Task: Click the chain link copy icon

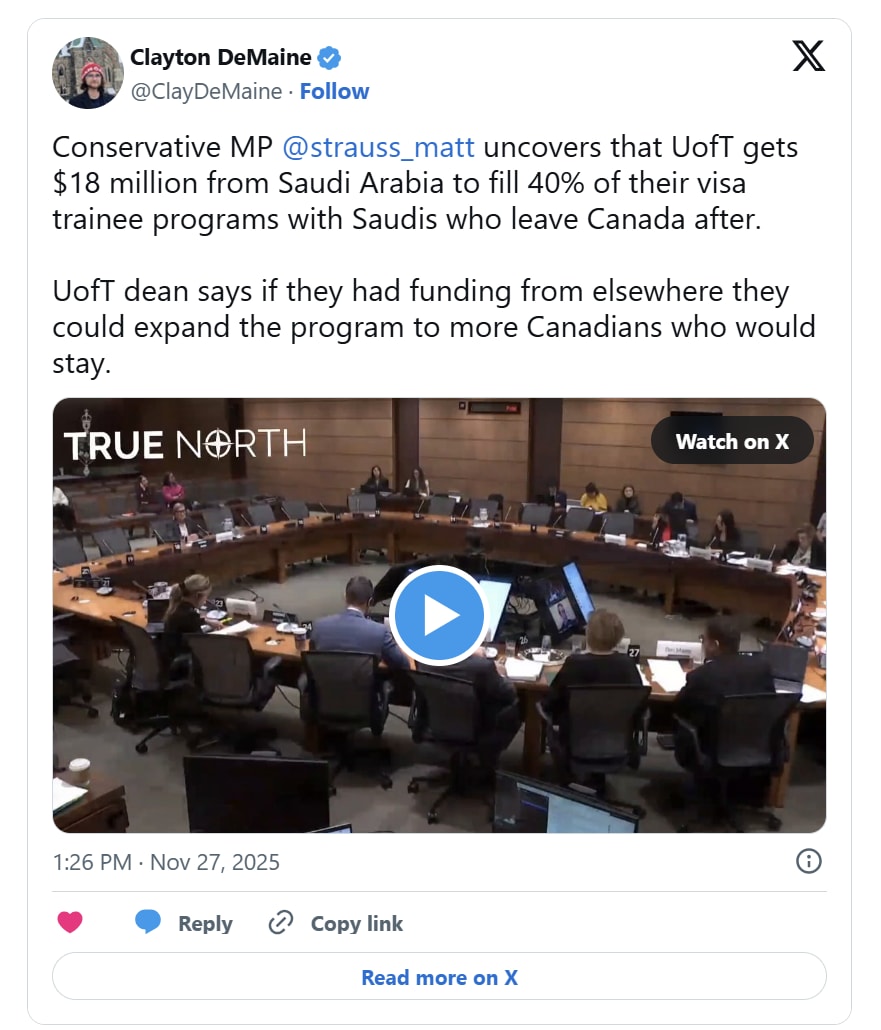Action: [281, 922]
